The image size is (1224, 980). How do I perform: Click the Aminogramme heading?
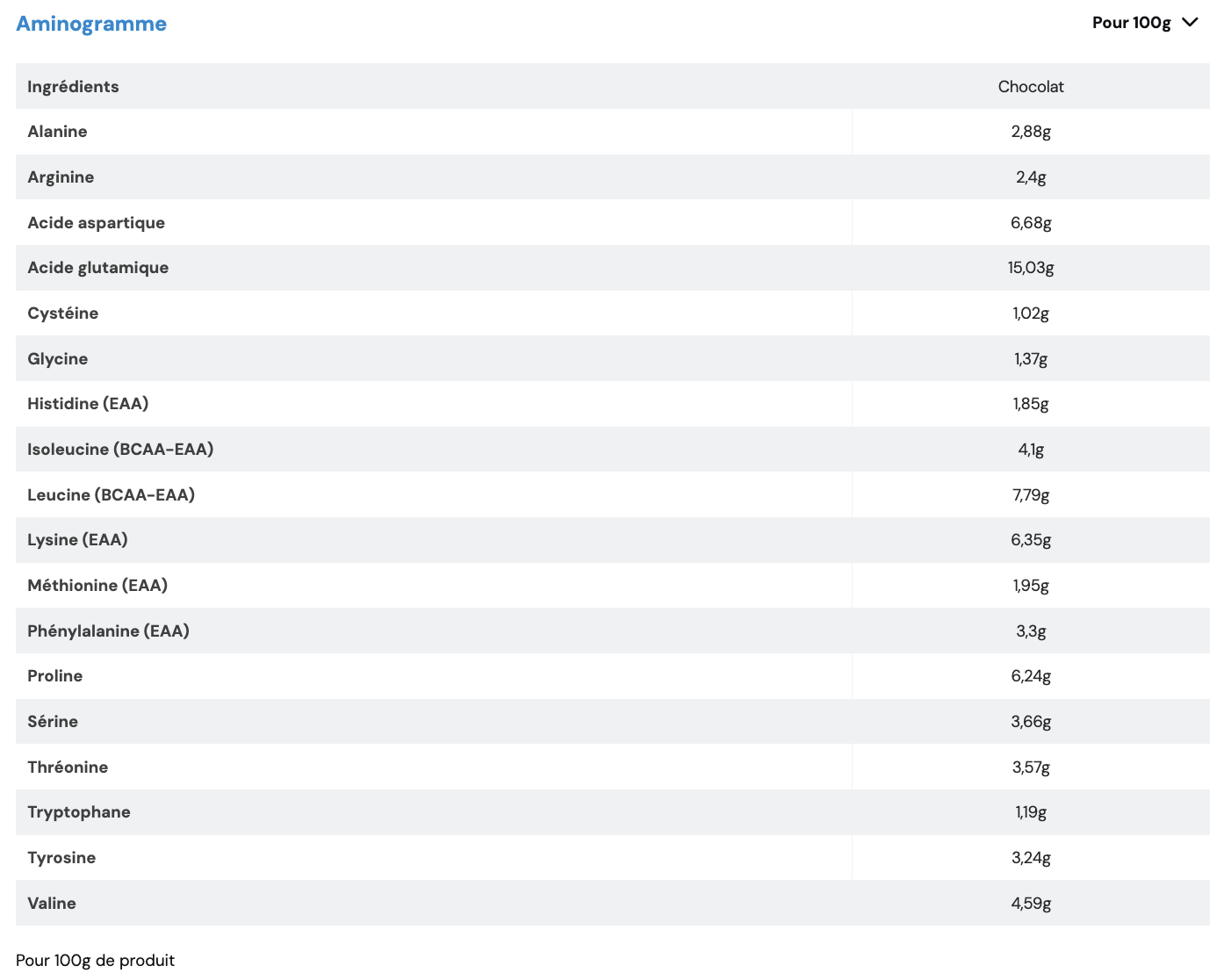pyautogui.click(x=91, y=24)
